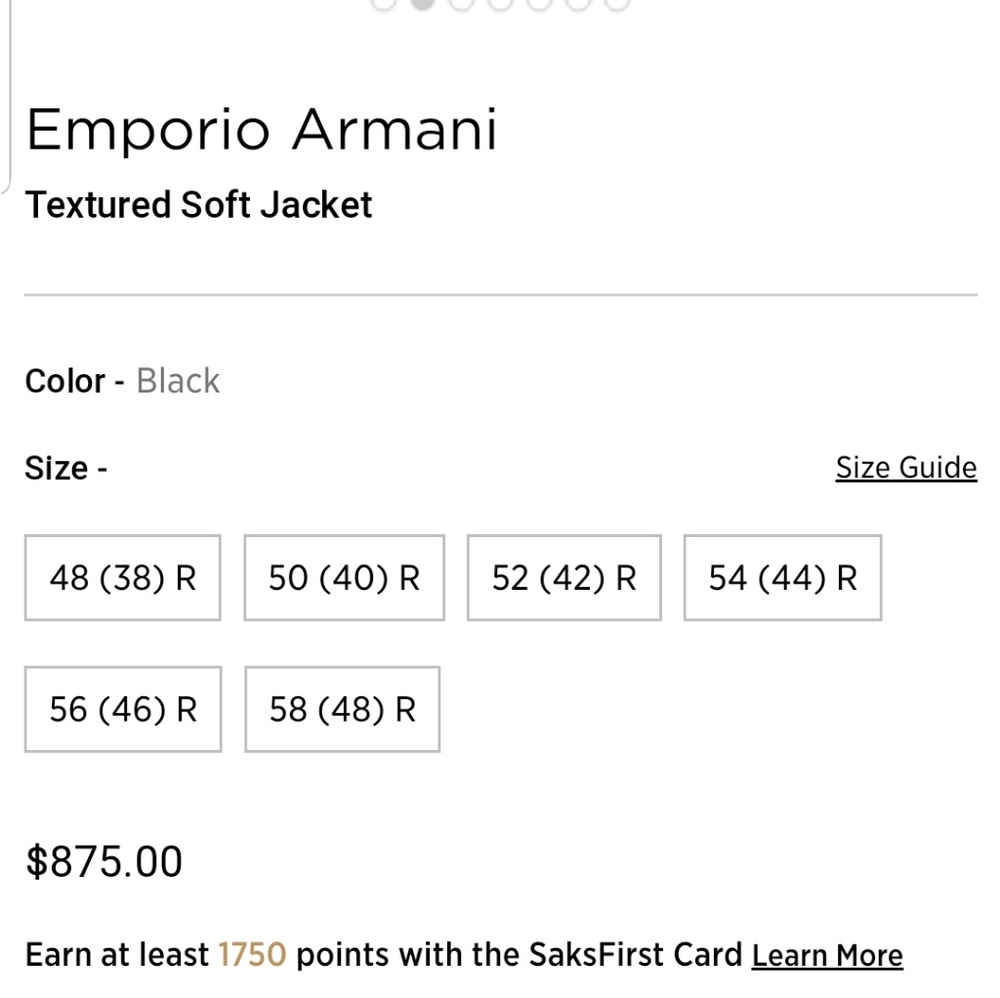Image resolution: width=1000 pixels, height=998 pixels.
Task: Select size 58 (48) R
Action: 341,710
